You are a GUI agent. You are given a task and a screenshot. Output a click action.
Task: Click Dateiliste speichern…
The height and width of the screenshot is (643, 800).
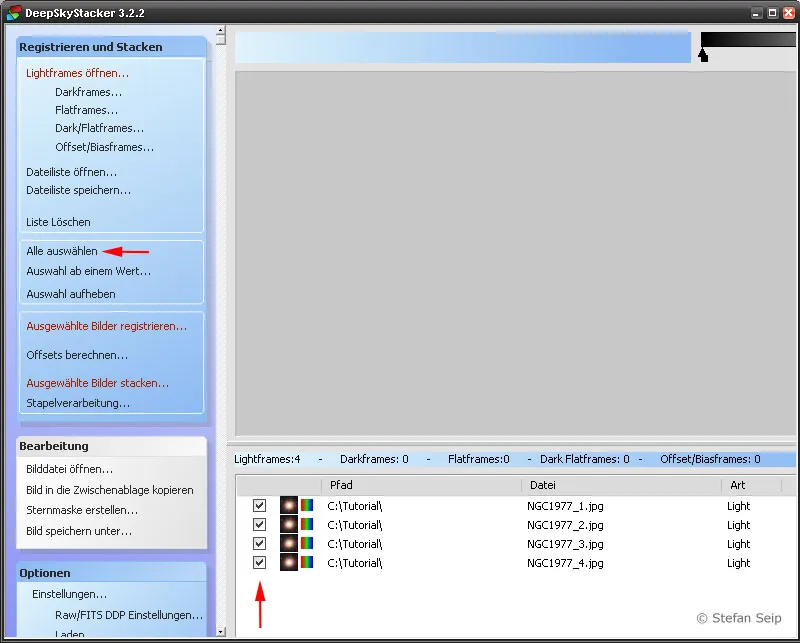click(x=79, y=190)
